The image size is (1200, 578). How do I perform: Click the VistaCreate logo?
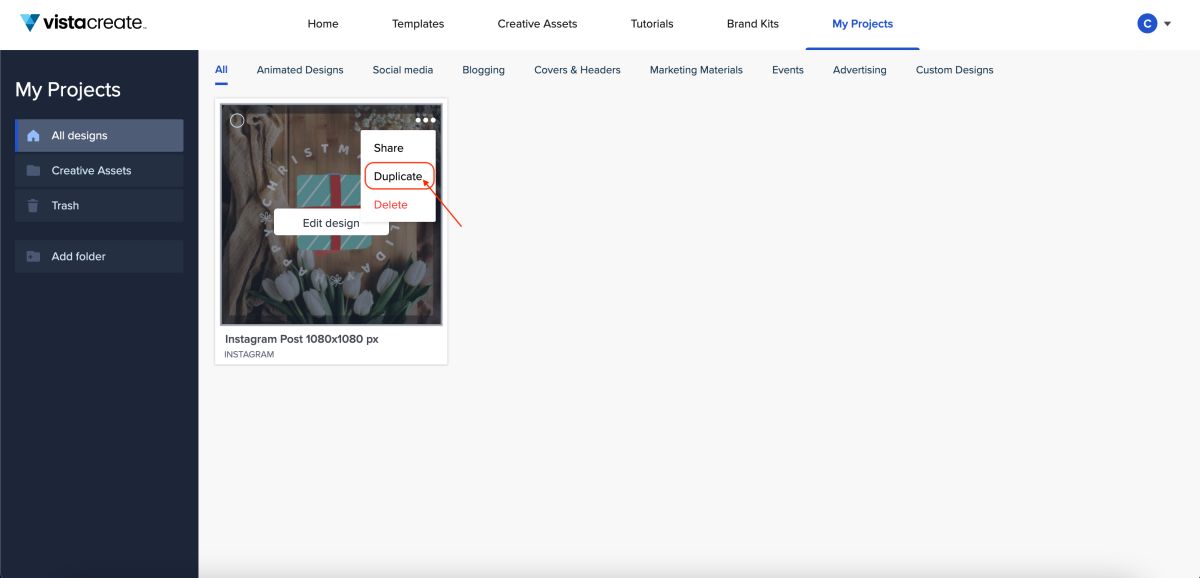pyautogui.click(x=83, y=23)
